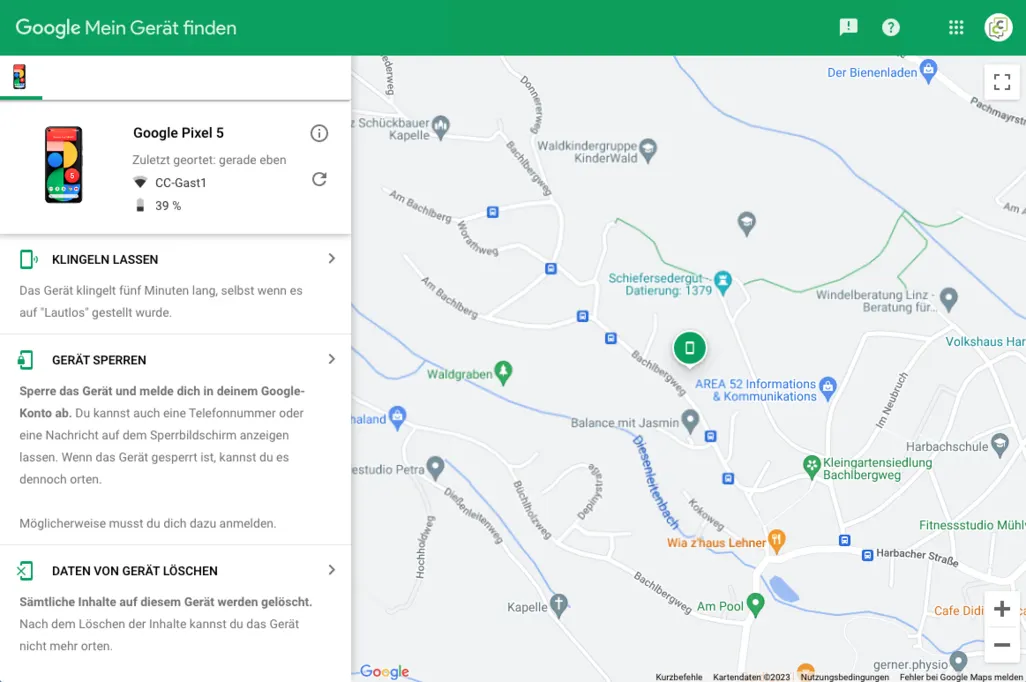1026x682 pixels.
Task: Click Balance mit Jasmin map pin
Action: 690,420
